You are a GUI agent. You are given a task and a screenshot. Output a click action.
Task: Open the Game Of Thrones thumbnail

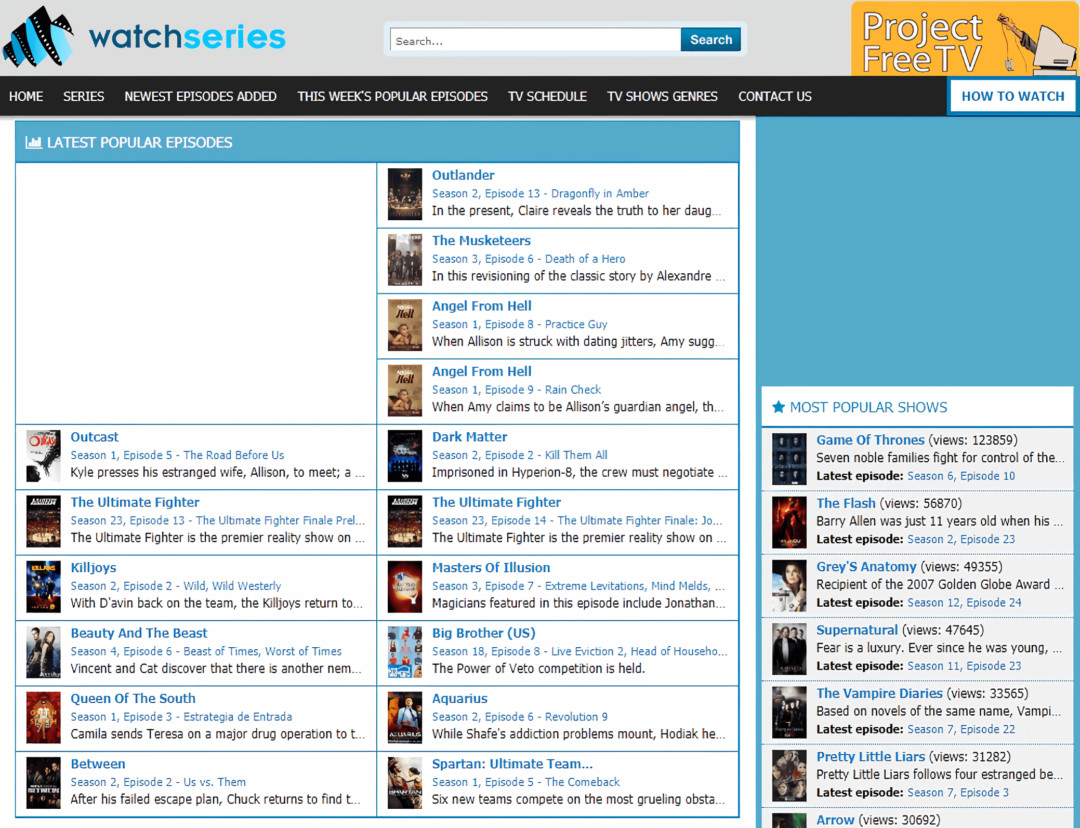coord(789,459)
